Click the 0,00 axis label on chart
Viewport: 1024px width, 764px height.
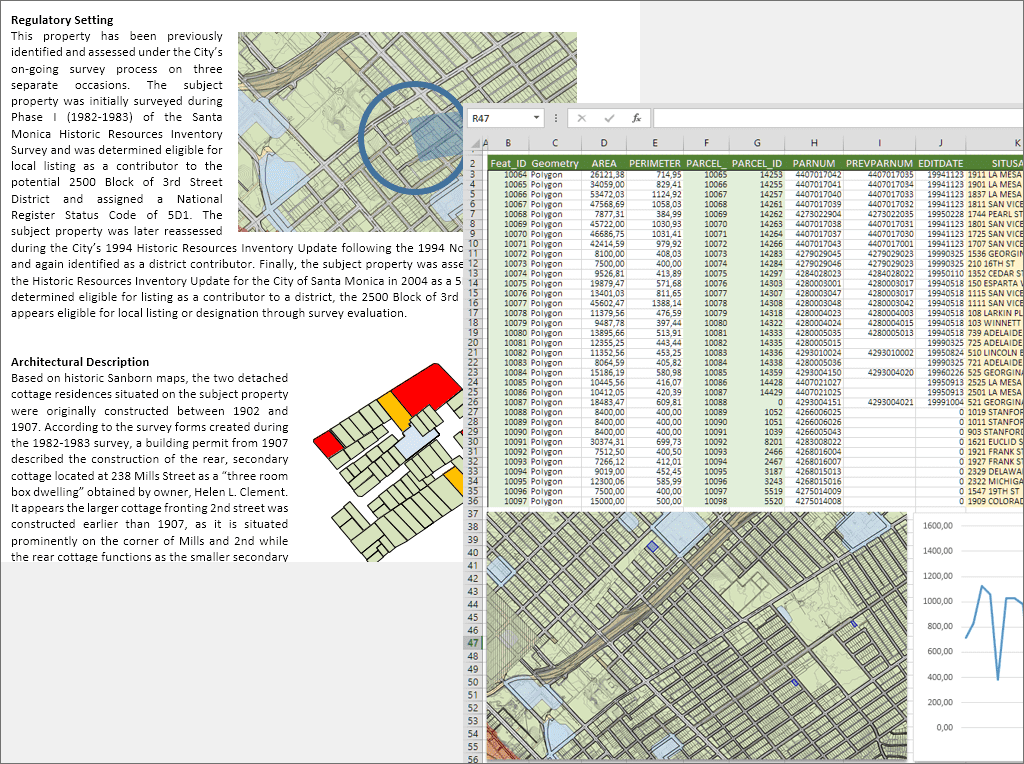click(x=944, y=727)
